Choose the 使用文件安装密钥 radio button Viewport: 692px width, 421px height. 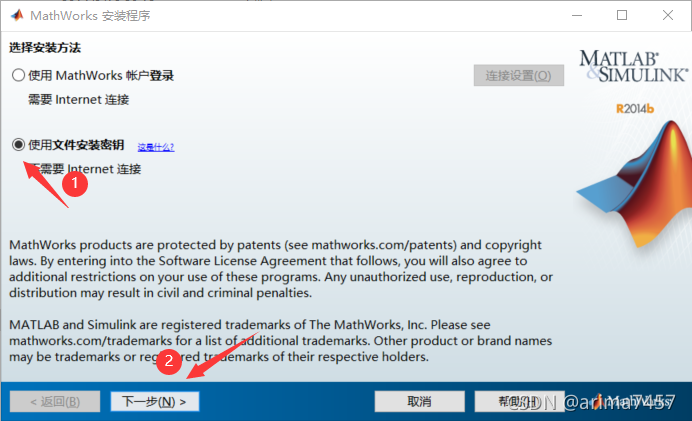18,145
